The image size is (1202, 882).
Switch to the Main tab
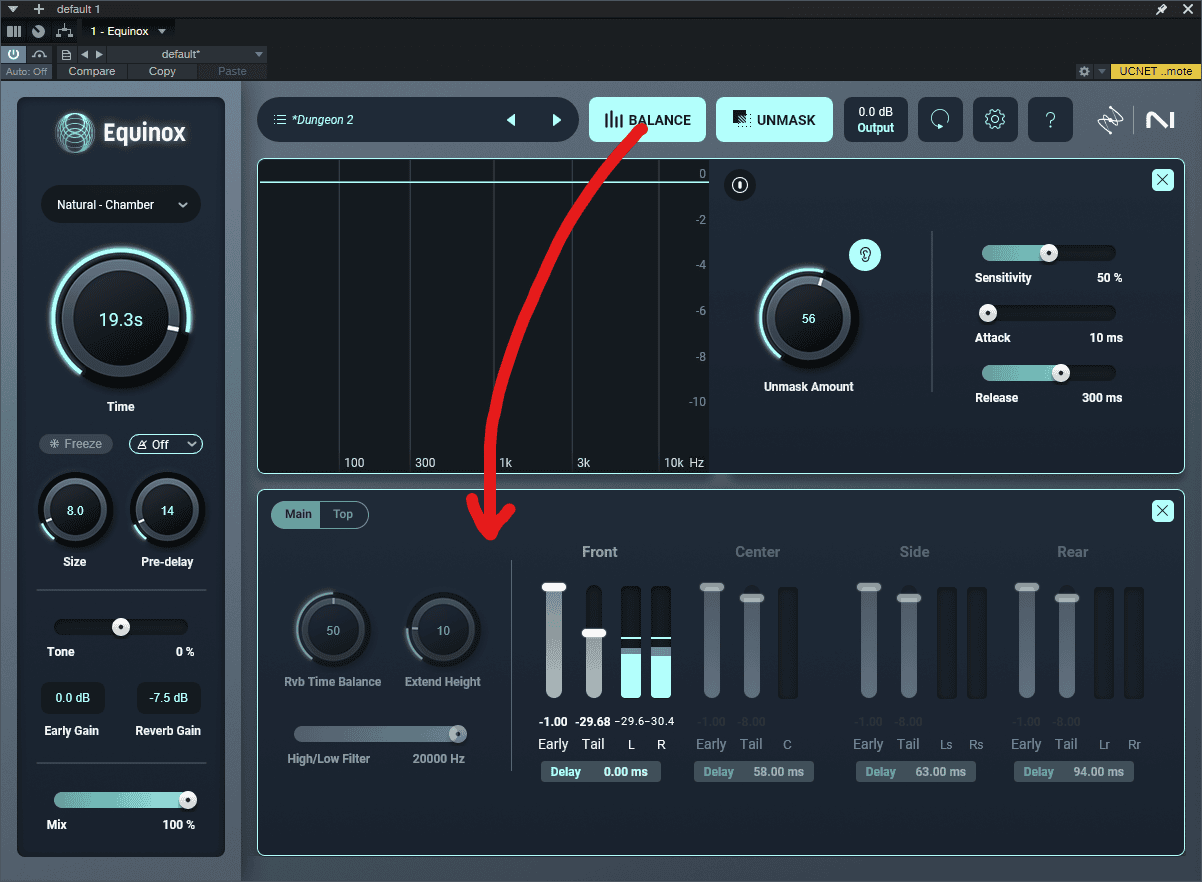(x=298, y=514)
